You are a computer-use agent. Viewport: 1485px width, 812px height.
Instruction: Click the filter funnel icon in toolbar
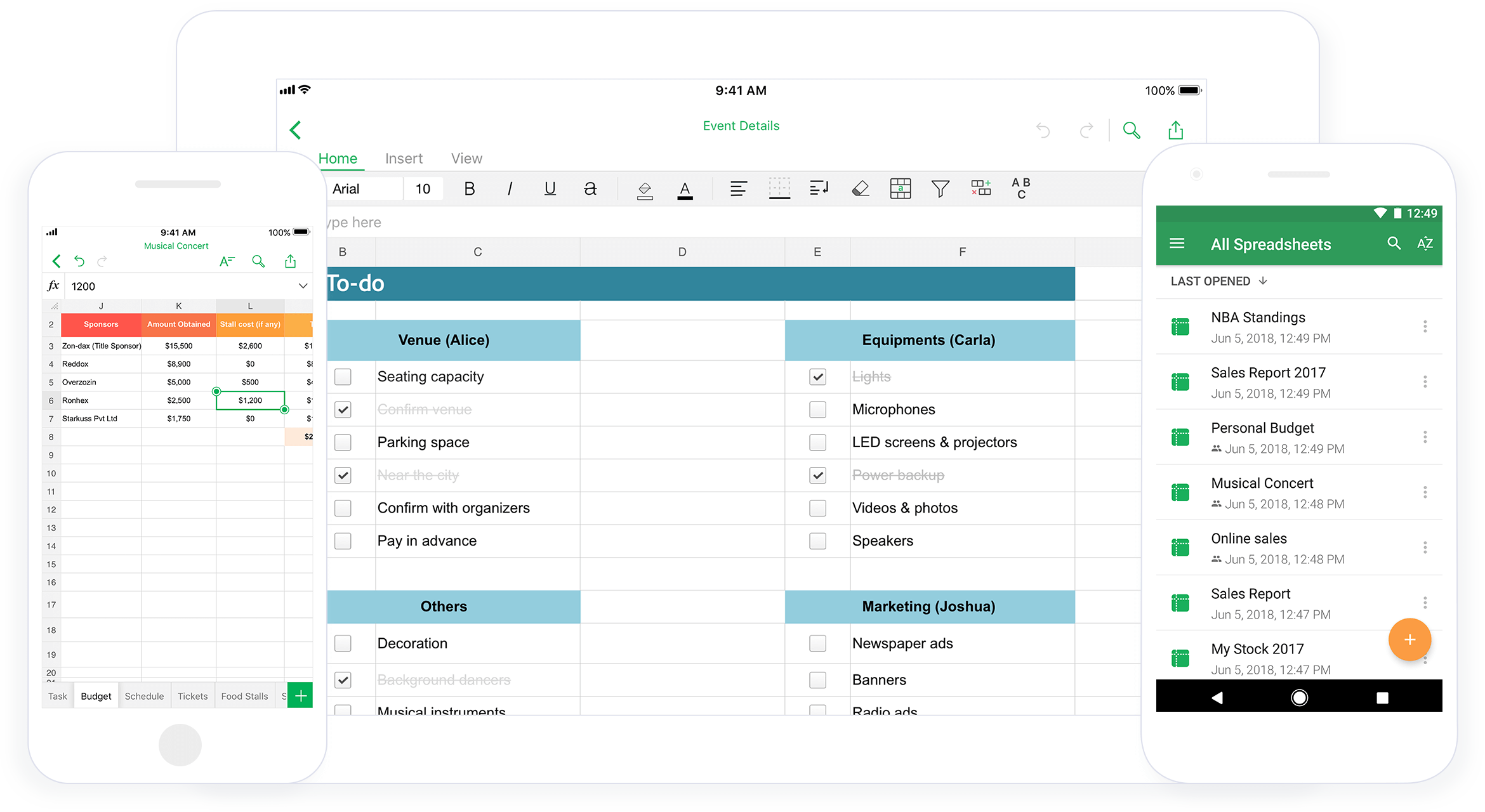[x=940, y=188]
